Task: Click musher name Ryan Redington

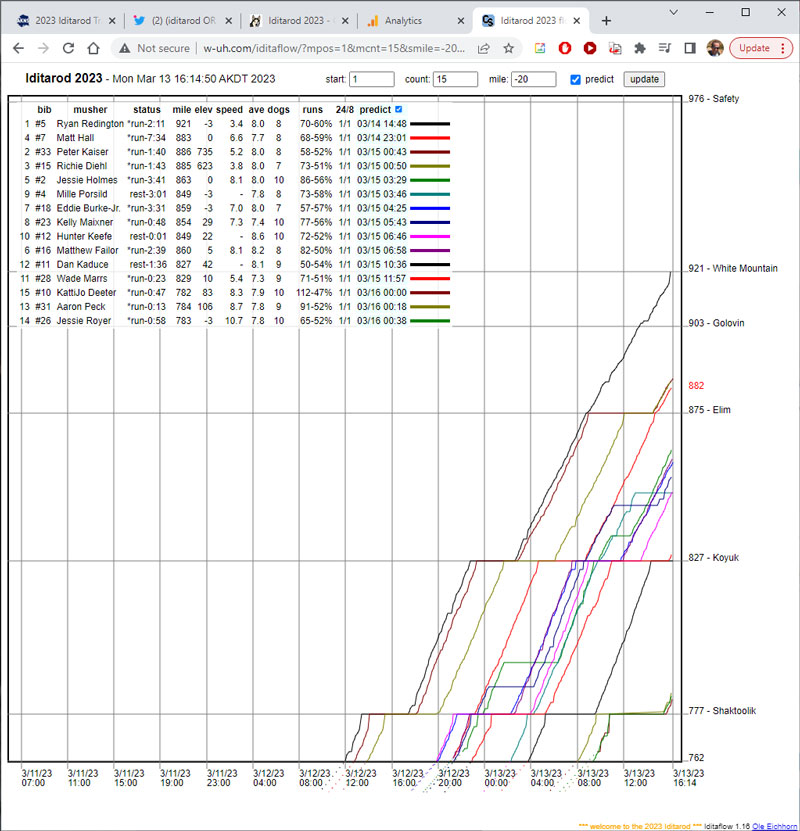Action: [x=90, y=123]
